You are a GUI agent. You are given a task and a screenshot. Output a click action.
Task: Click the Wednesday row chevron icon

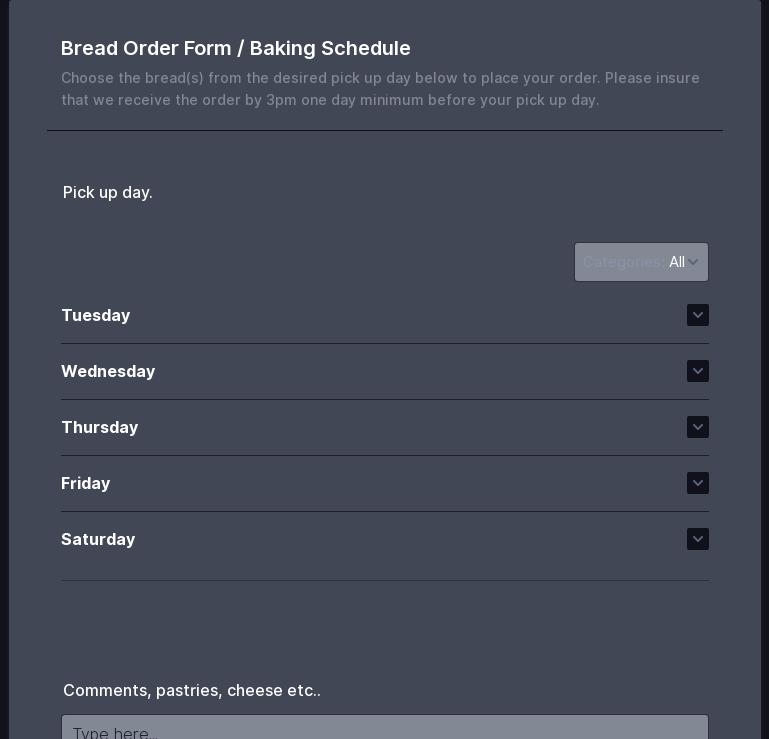pos(698,371)
